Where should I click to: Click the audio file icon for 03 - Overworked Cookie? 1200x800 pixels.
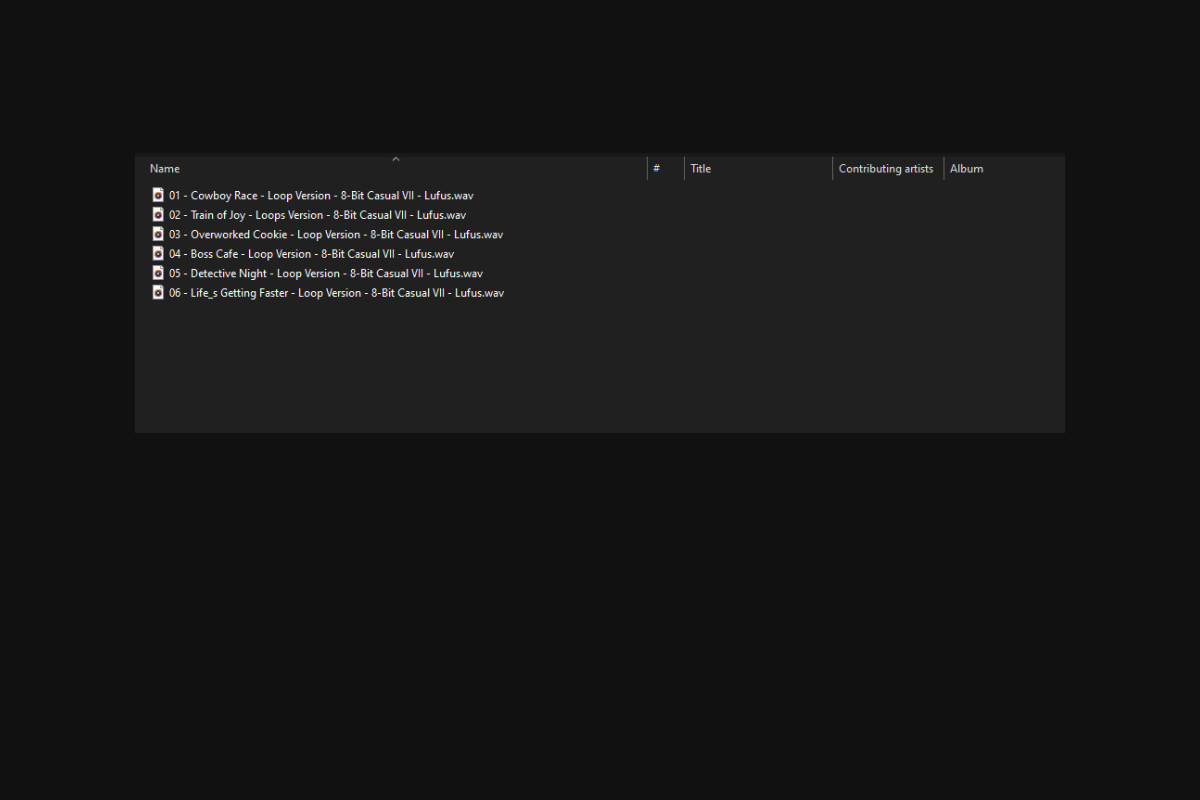(158, 234)
